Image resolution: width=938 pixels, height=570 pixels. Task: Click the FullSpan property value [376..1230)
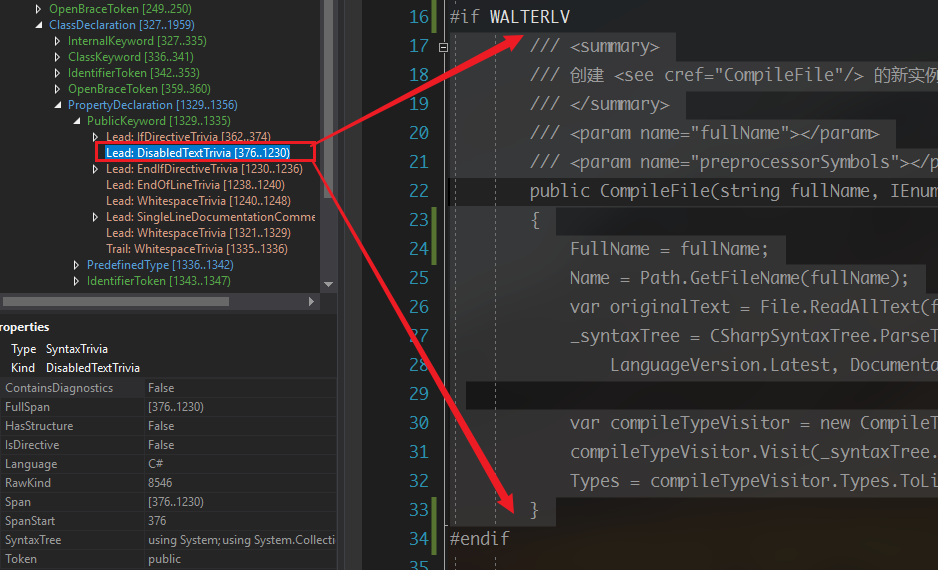tap(176, 407)
